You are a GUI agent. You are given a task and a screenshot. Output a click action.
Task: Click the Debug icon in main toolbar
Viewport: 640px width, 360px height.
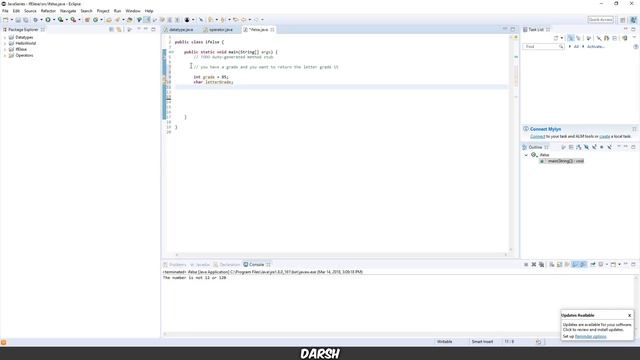click(35, 20)
